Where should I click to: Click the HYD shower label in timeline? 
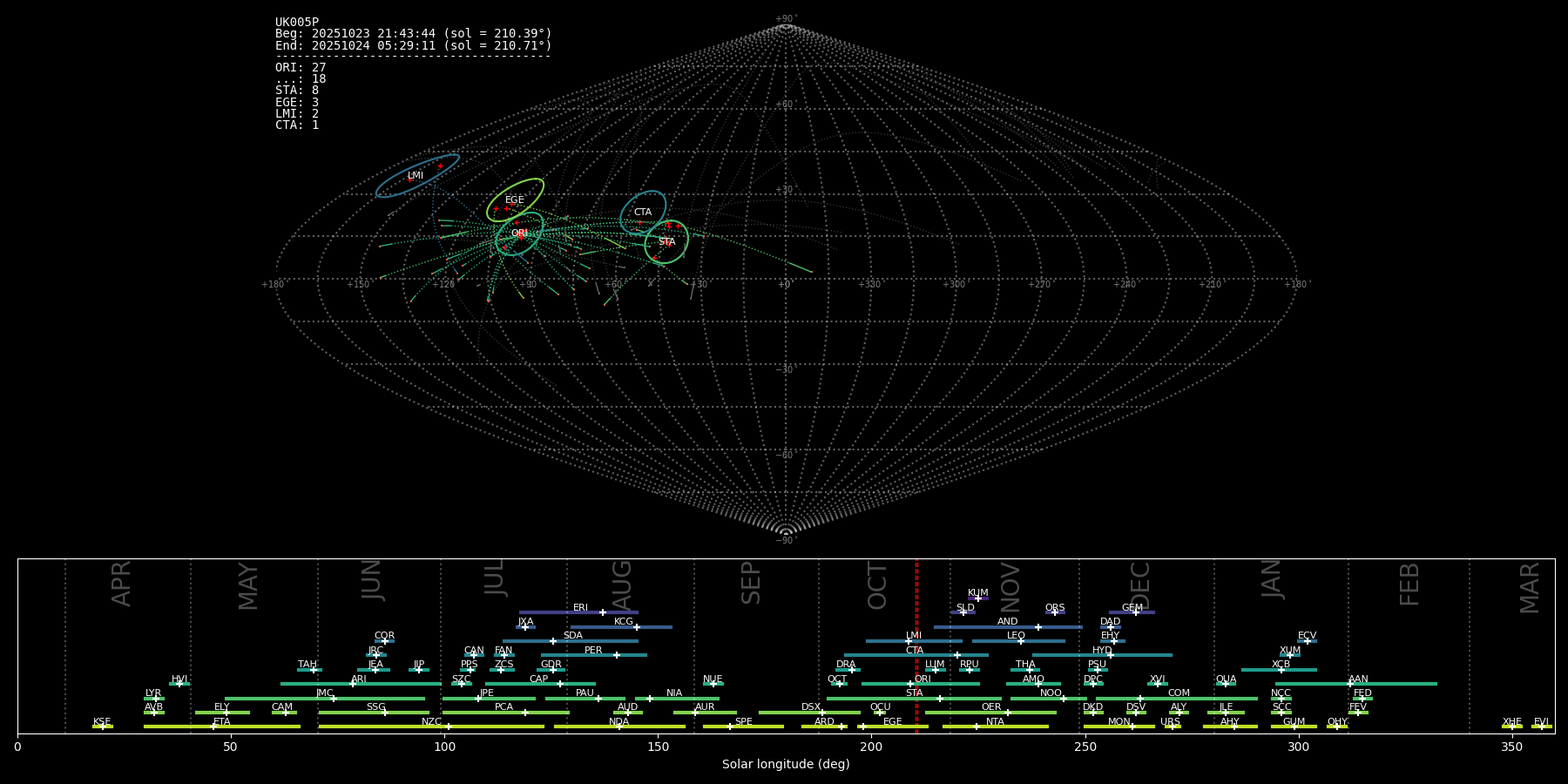click(x=1102, y=651)
